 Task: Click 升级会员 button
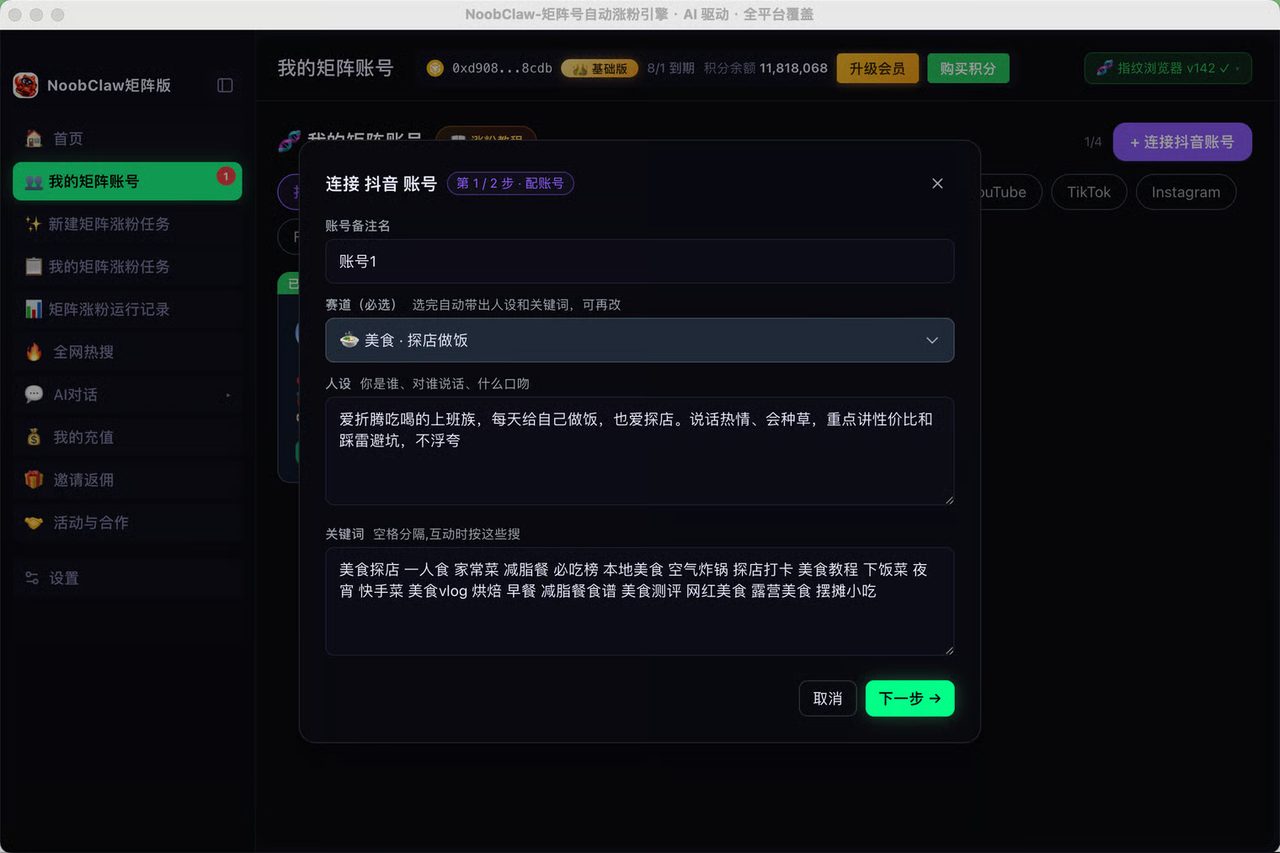tap(877, 68)
